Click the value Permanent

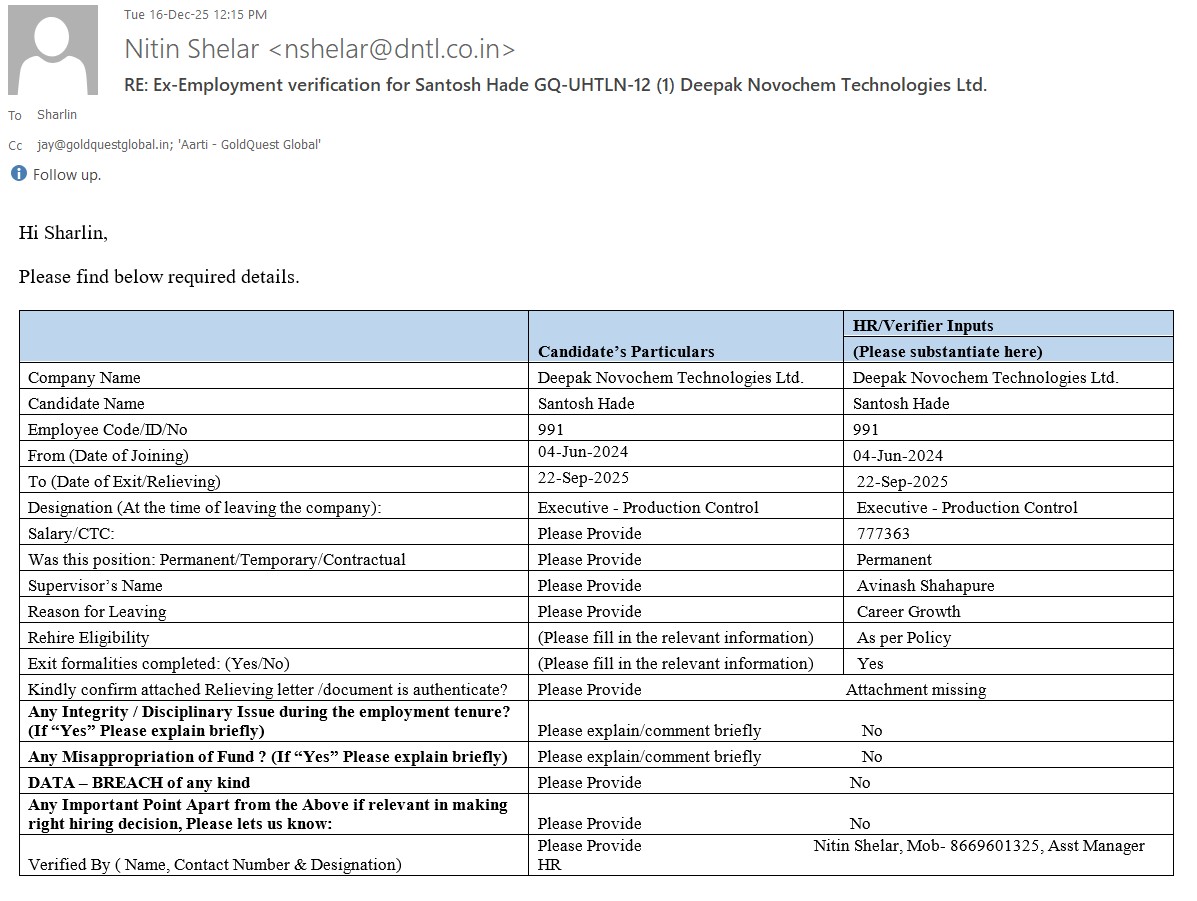pos(894,560)
